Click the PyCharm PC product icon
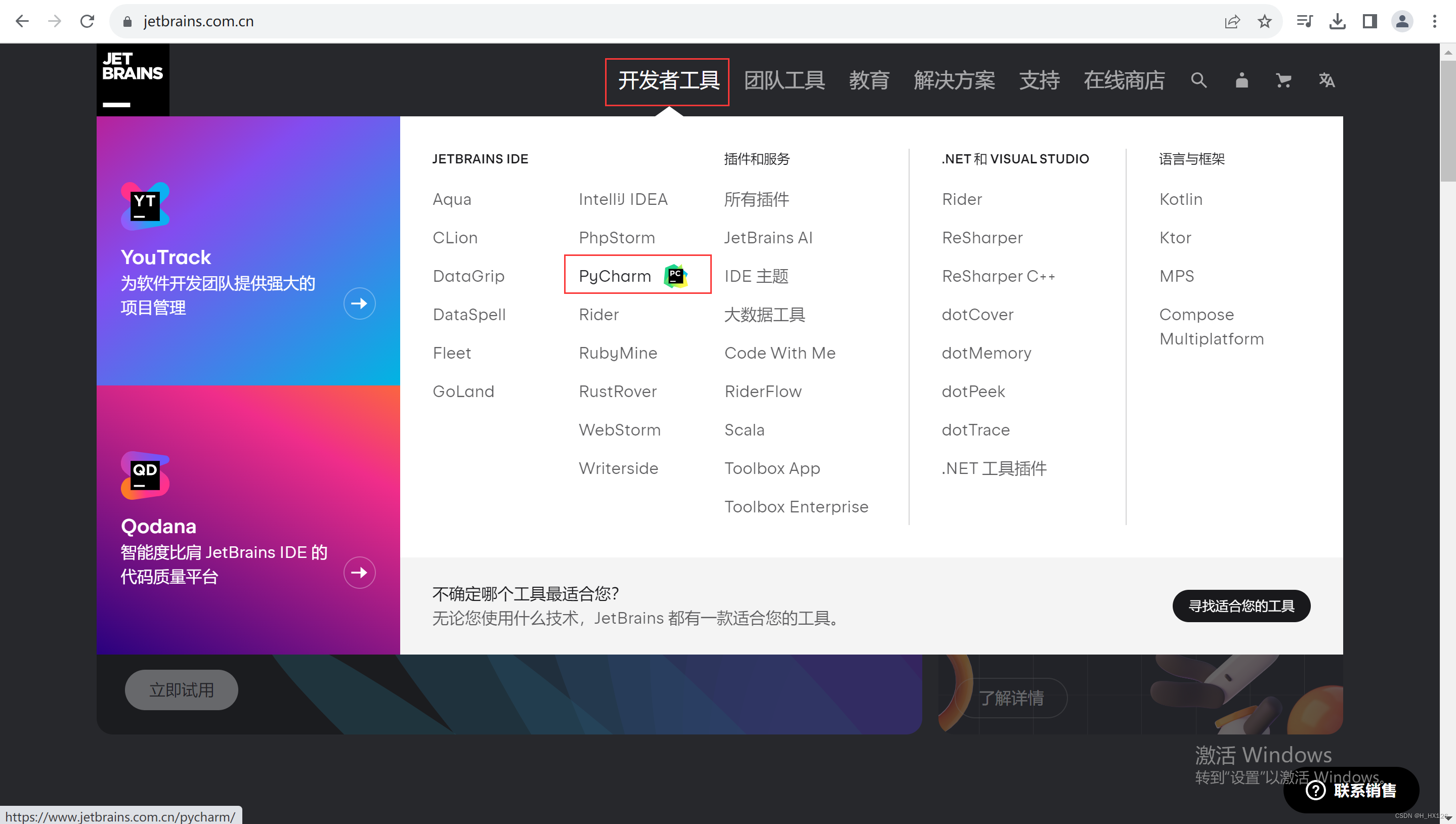The image size is (1456, 824). [x=675, y=276]
